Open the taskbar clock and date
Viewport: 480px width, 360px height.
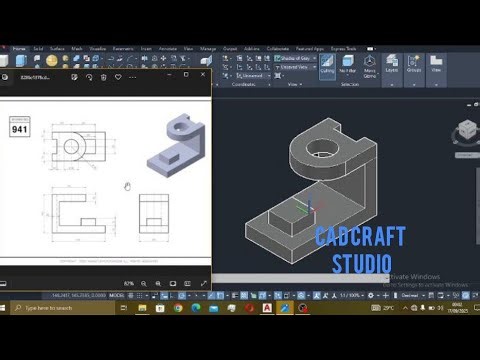[x=458, y=308]
